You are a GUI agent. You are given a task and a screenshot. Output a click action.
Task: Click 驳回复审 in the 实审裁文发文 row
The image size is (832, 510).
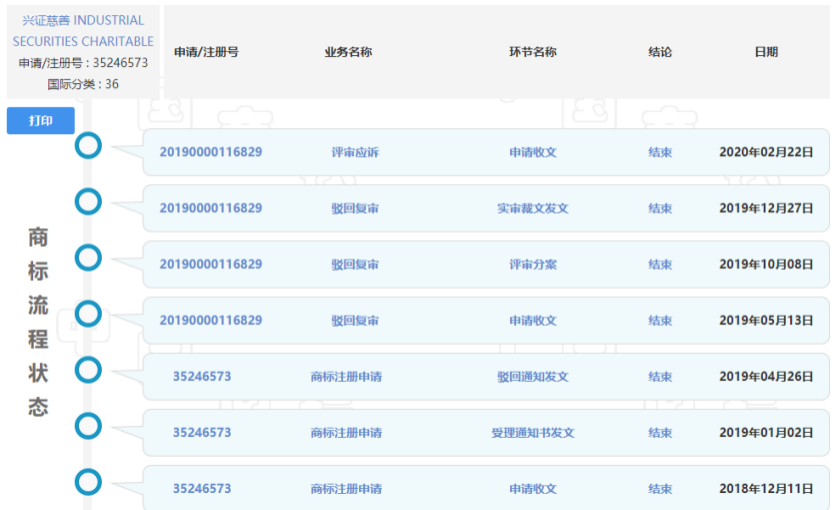[355, 209]
